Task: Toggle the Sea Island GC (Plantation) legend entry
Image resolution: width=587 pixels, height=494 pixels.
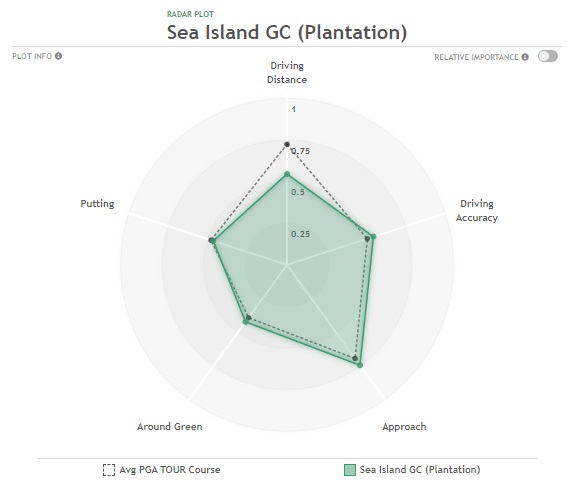Action: click(412, 470)
